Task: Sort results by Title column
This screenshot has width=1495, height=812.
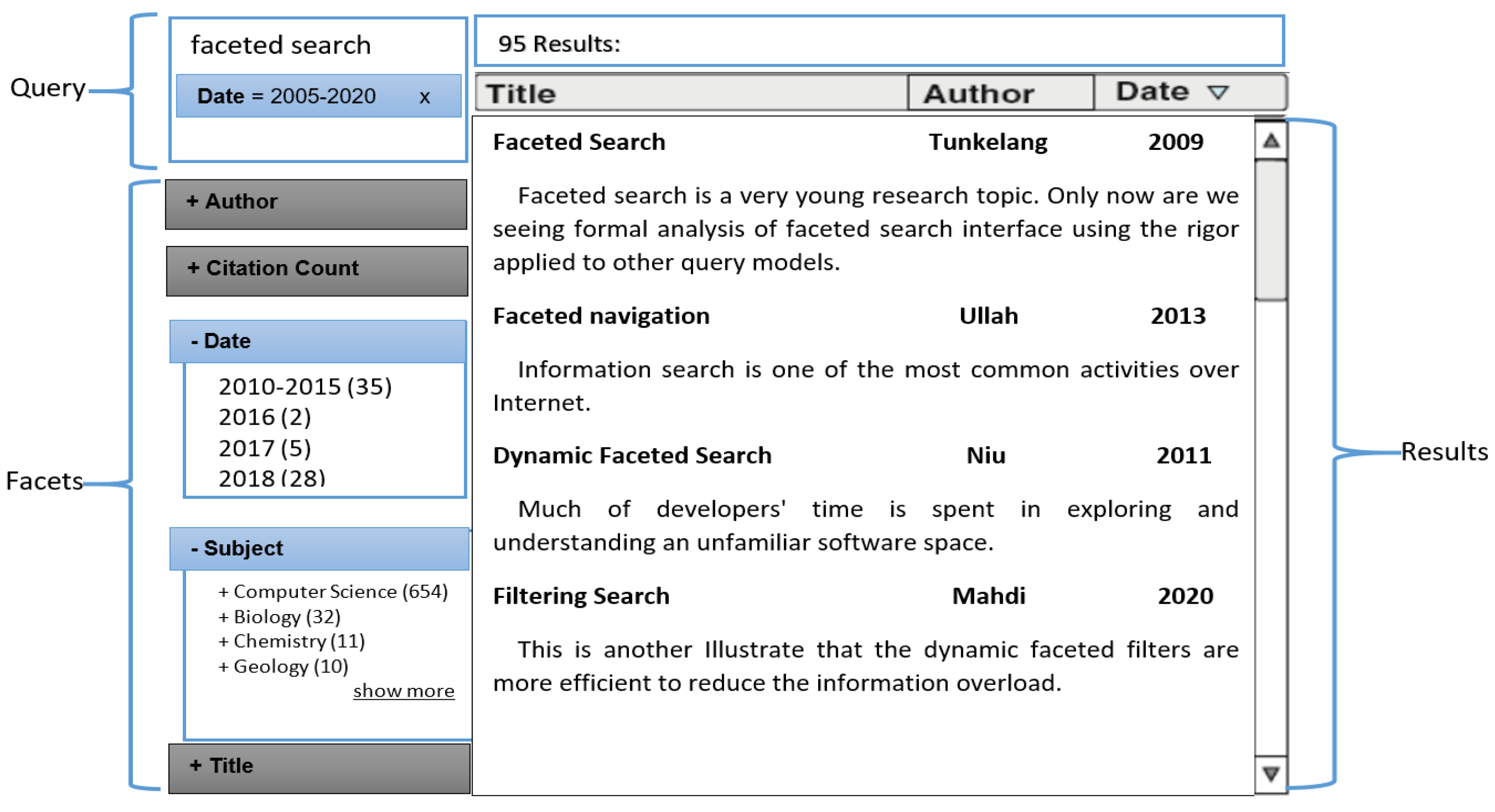Action: click(x=691, y=94)
